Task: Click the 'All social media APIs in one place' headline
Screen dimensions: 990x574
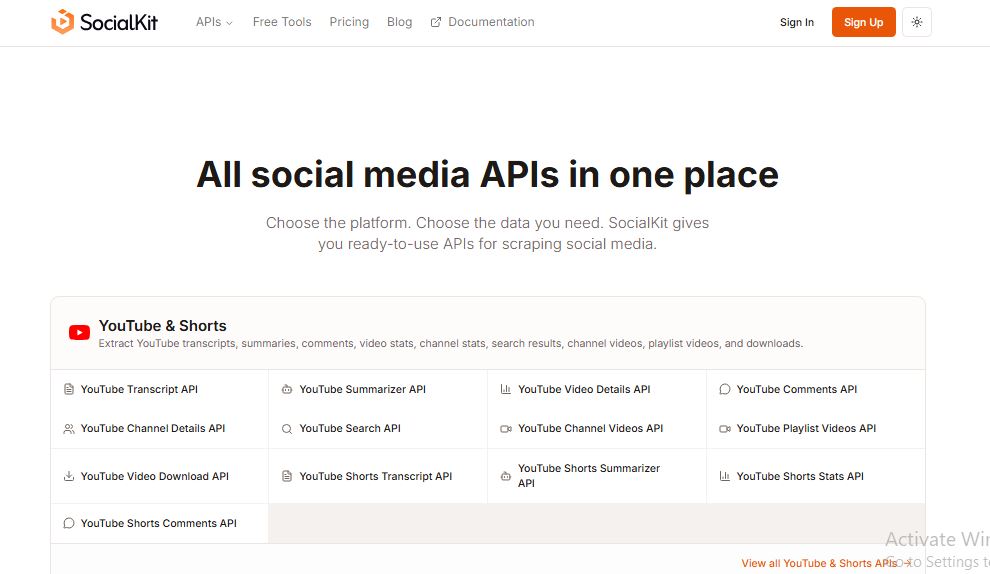Action: point(487,174)
